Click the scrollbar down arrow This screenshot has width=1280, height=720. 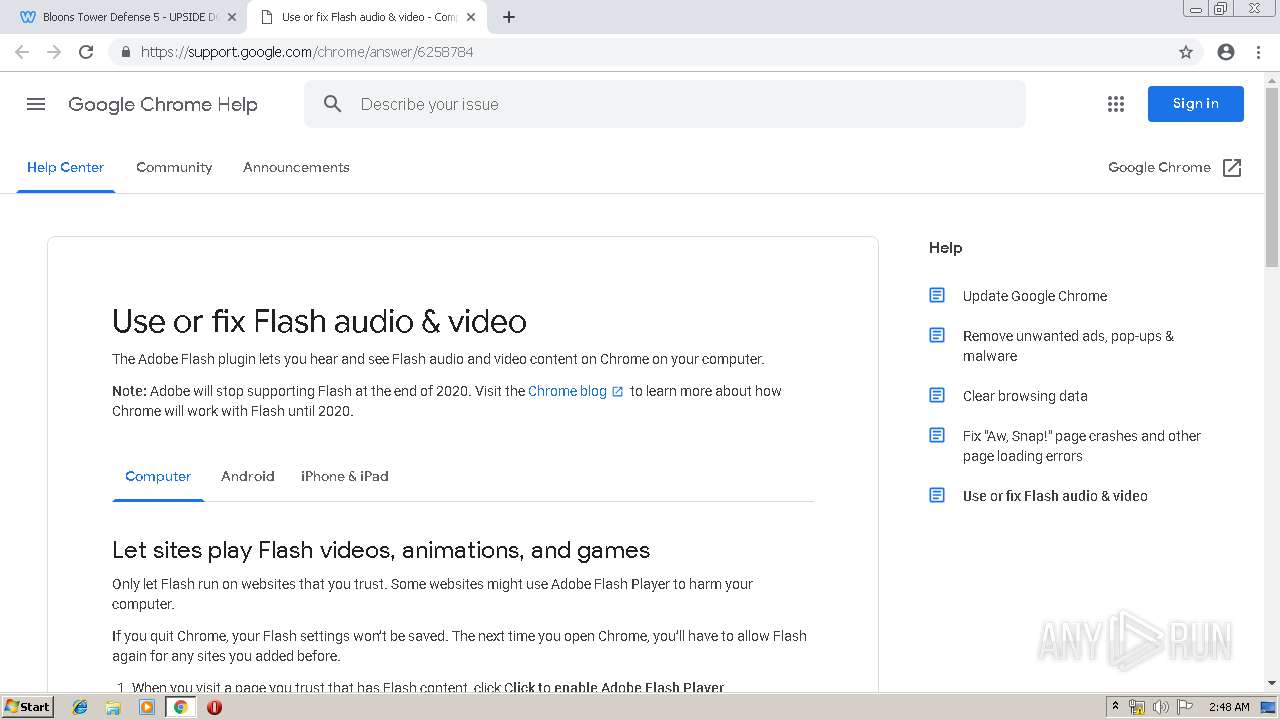pos(1272,683)
